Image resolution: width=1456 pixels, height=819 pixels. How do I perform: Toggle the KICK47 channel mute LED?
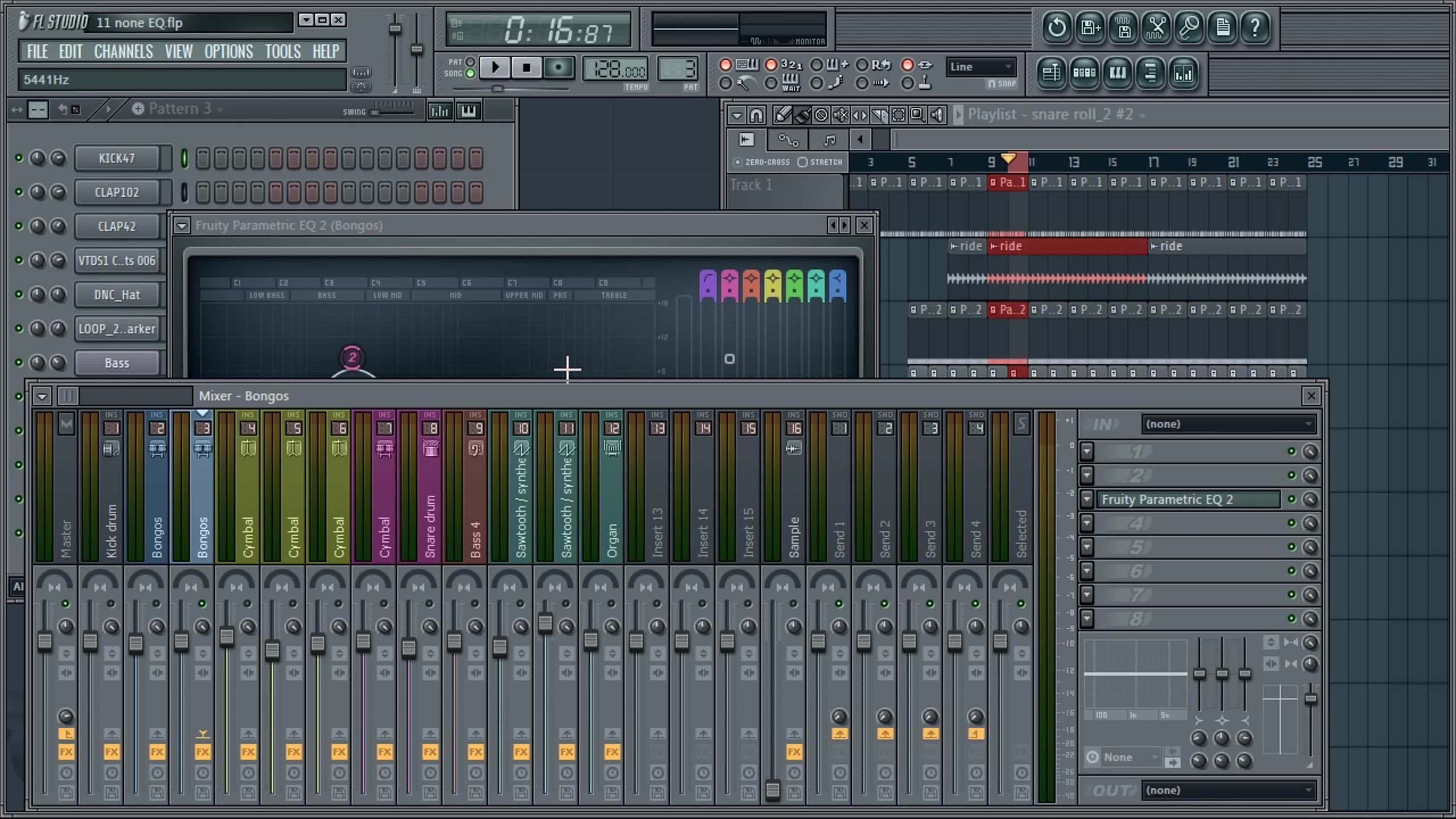pos(18,158)
